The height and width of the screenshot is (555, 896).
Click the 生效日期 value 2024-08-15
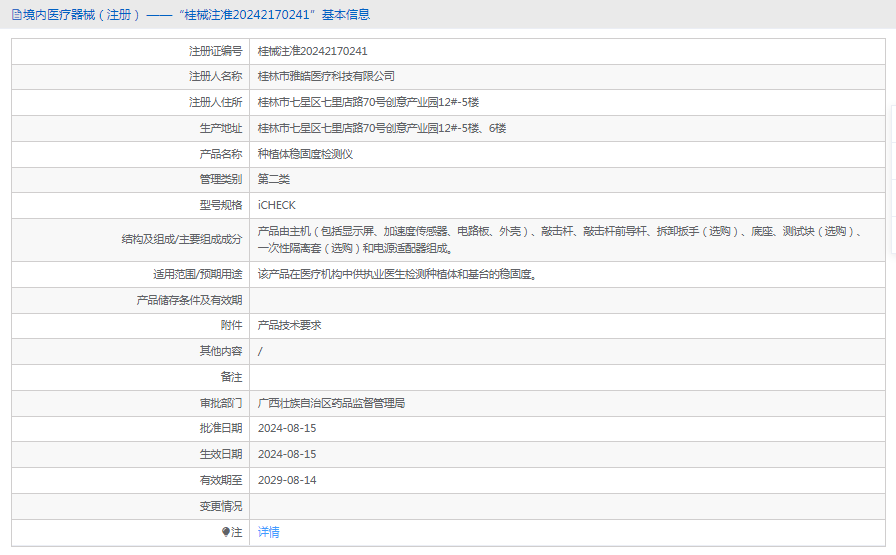click(x=287, y=454)
